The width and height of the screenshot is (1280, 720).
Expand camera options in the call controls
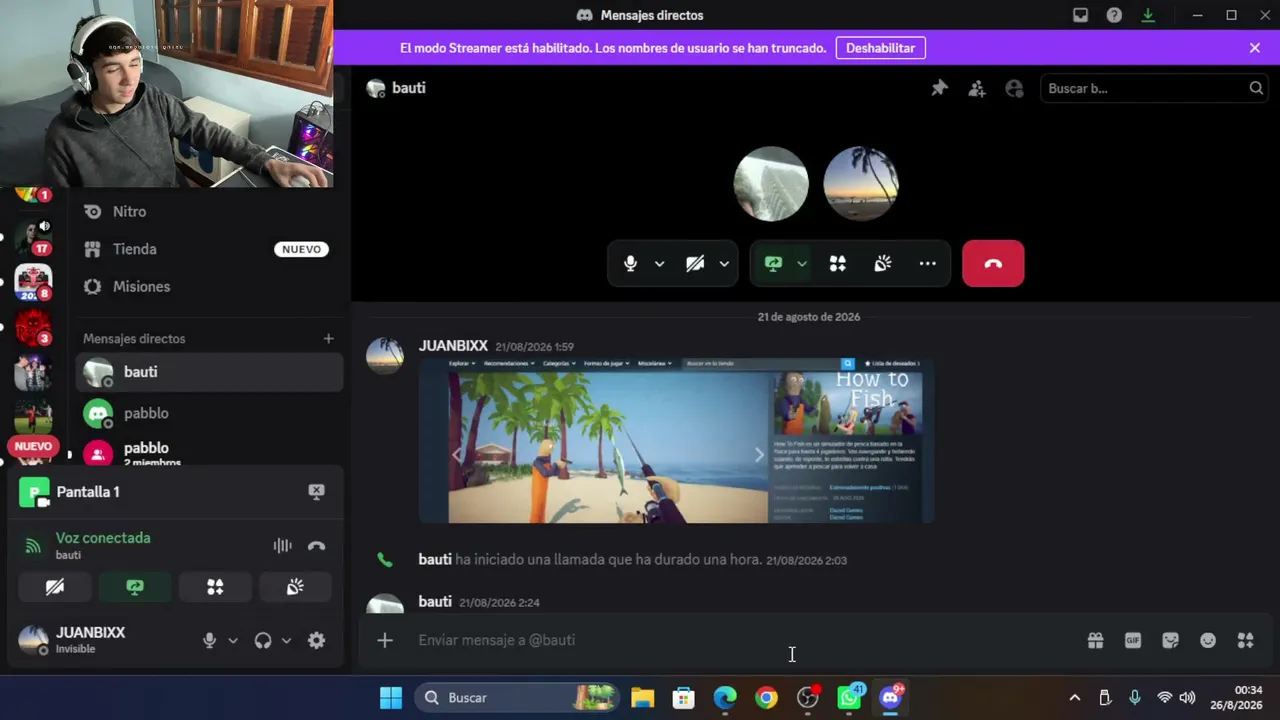click(724, 264)
